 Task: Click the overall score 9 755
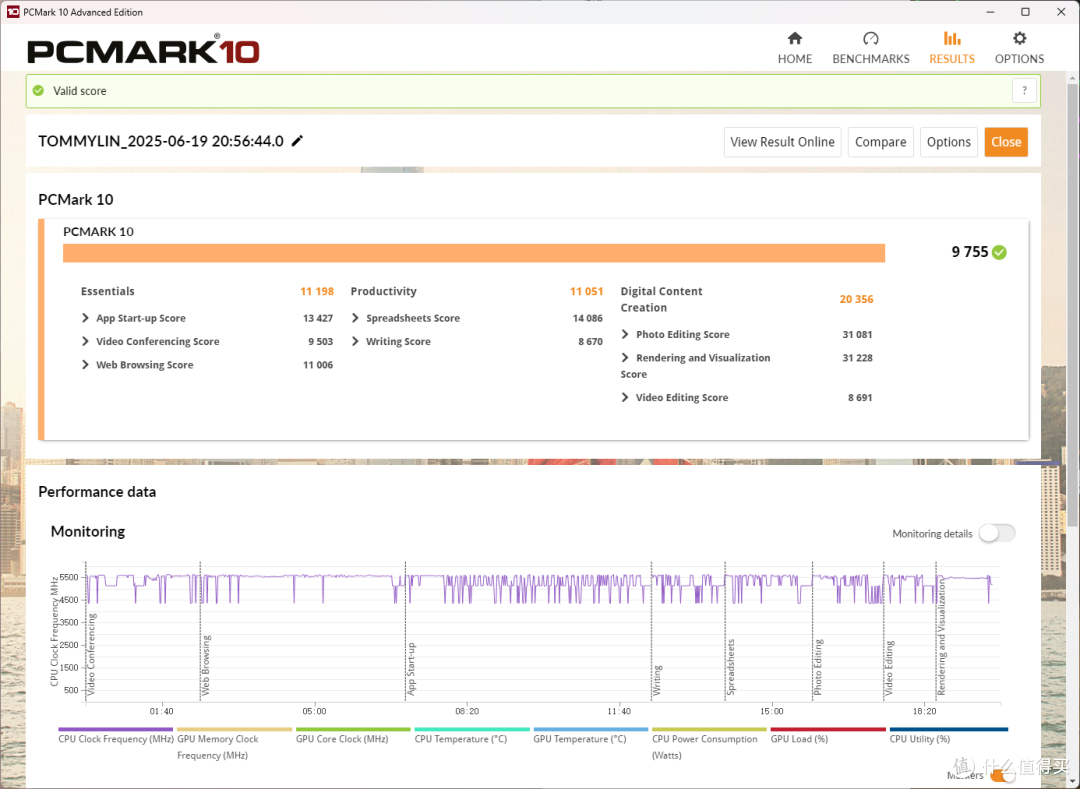pyautogui.click(x=970, y=252)
